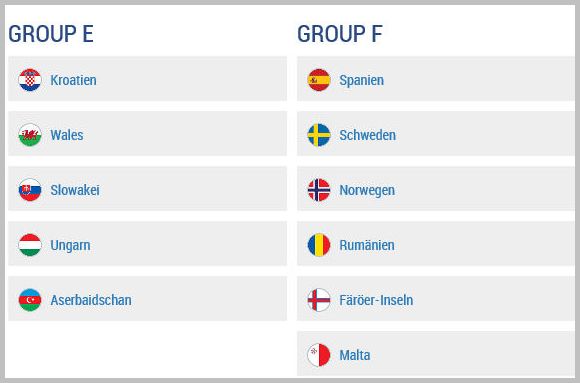Click the Malta flag icon

(x=319, y=355)
